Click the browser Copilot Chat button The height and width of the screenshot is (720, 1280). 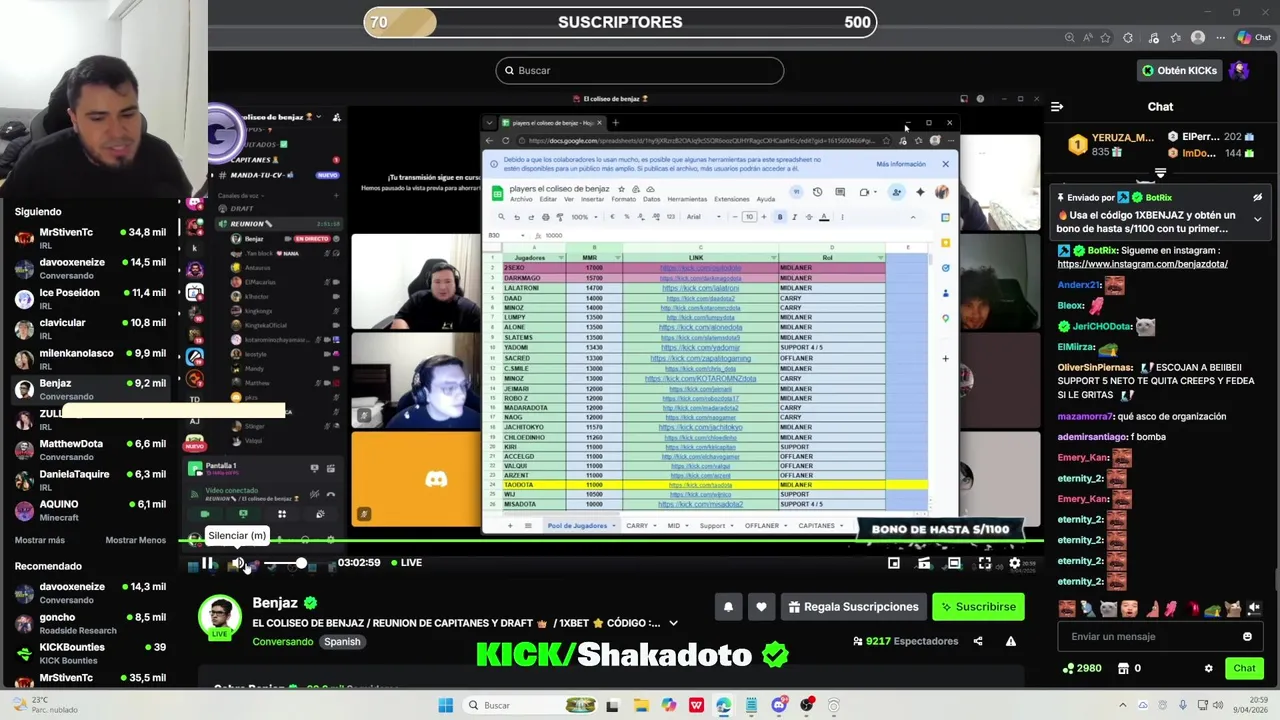1253,38
